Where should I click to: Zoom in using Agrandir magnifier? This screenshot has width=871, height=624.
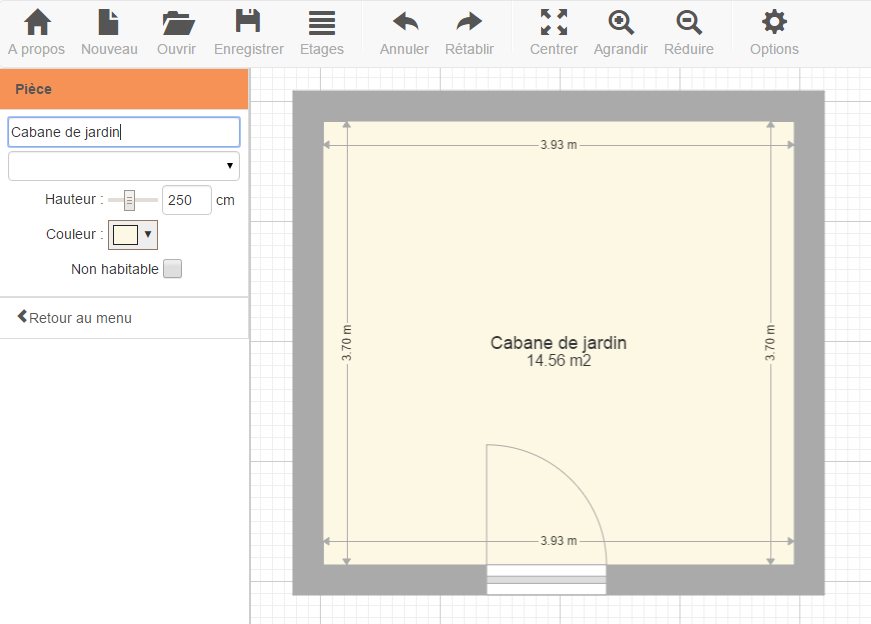pos(621,24)
